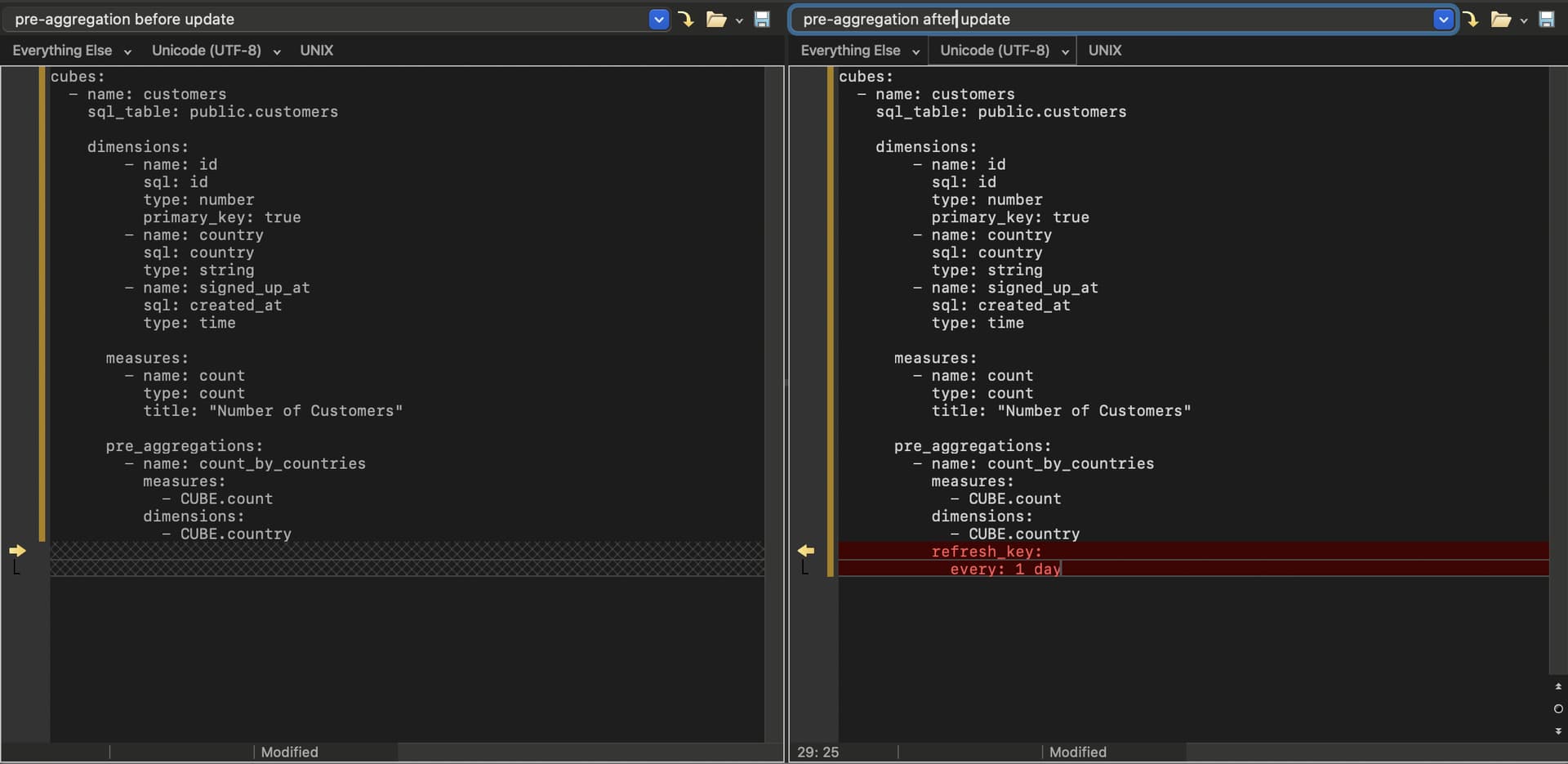Image resolution: width=1568 pixels, height=764 pixels.
Task: Save the right pane file
Action: coord(1546,20)
